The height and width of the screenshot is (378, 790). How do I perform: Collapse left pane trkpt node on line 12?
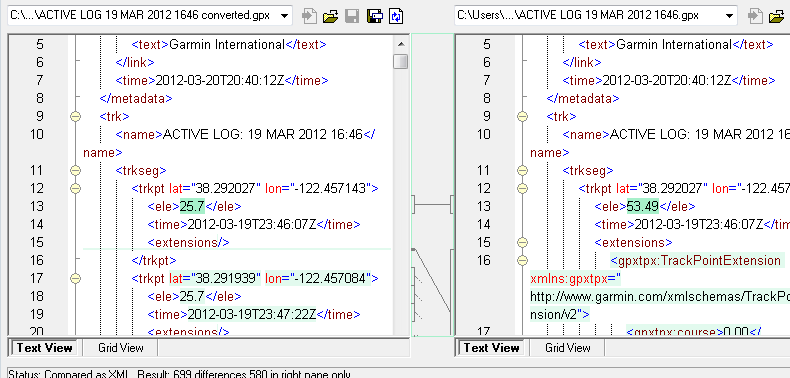pyautogui.click(x=76, y=188)
